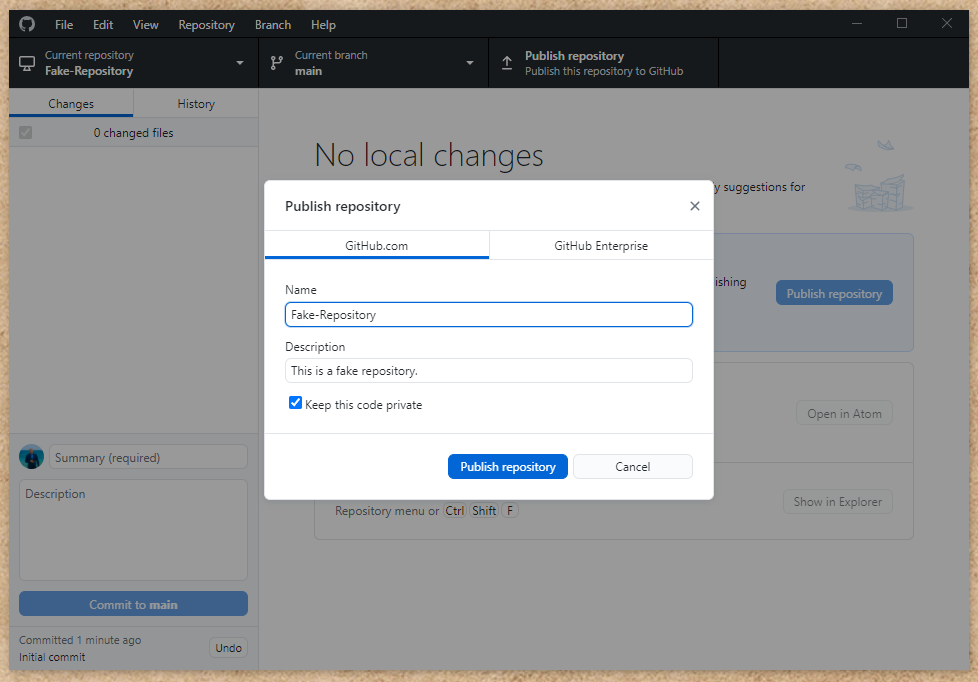Click Show in Explorer button

pyautogui.click(x=838, y=502)
